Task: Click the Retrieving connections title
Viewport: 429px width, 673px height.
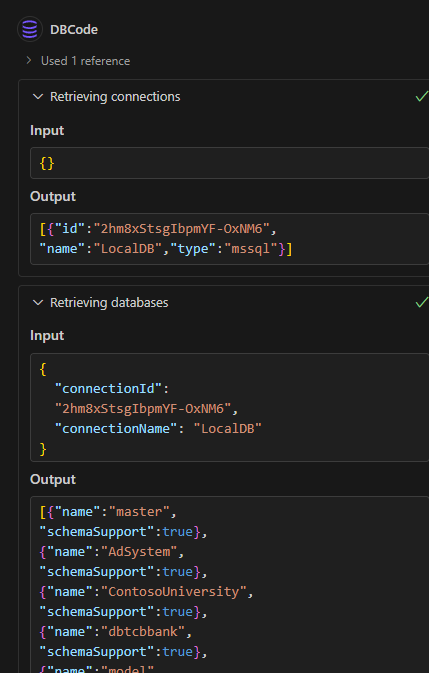Action: (115, 97)
